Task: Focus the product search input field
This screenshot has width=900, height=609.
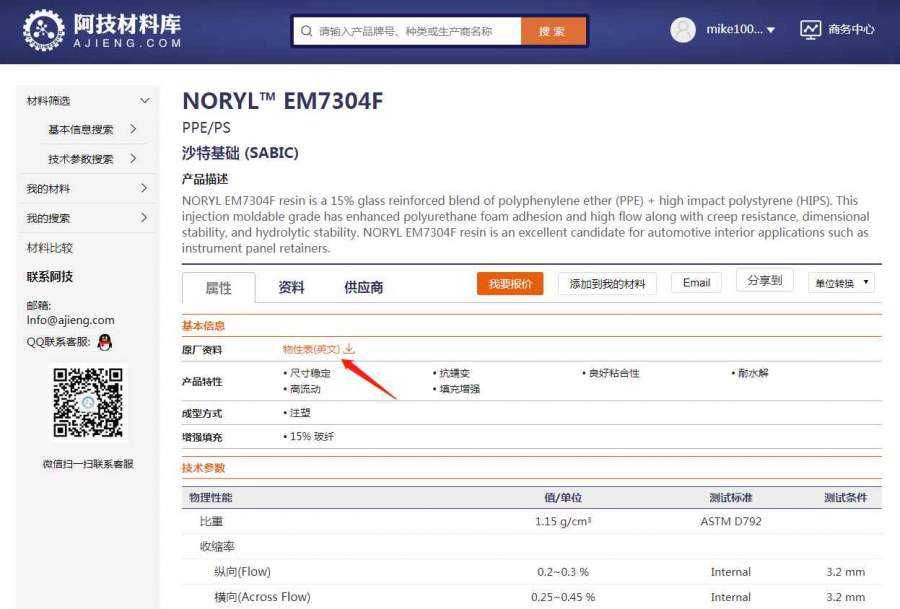Action: pos(407,31)
